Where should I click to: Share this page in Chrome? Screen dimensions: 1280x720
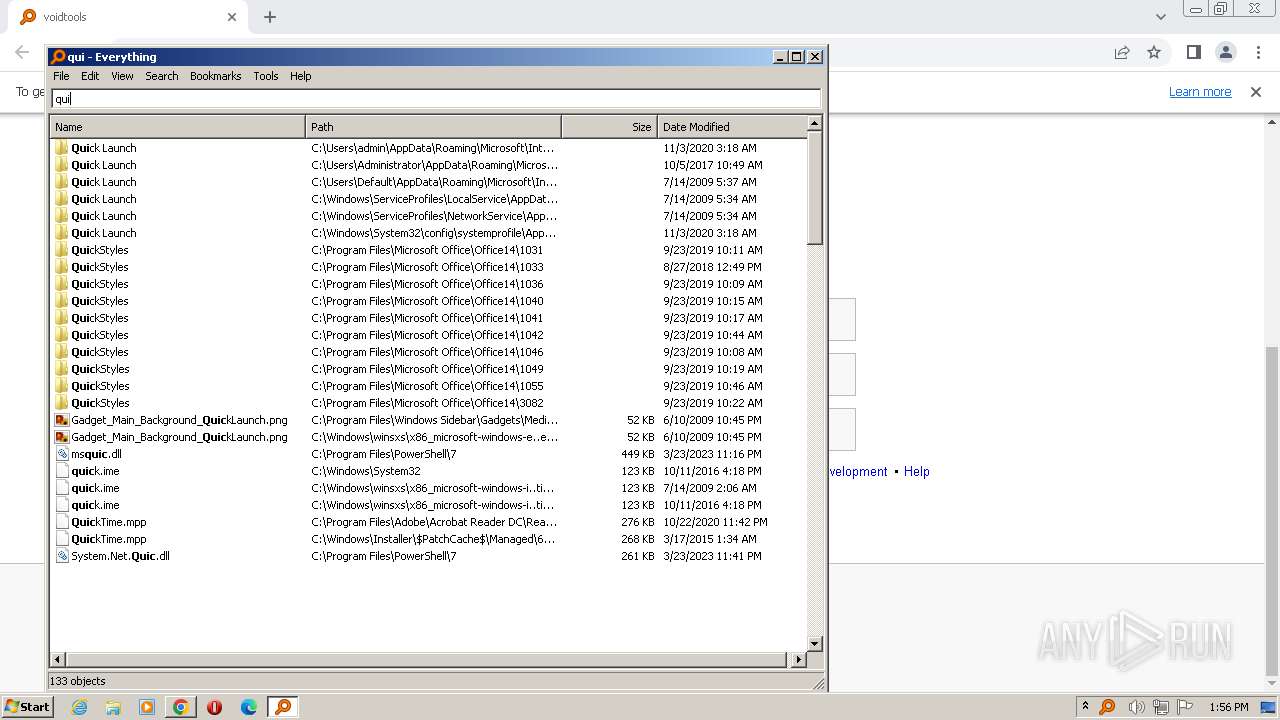click(1122, 52)
